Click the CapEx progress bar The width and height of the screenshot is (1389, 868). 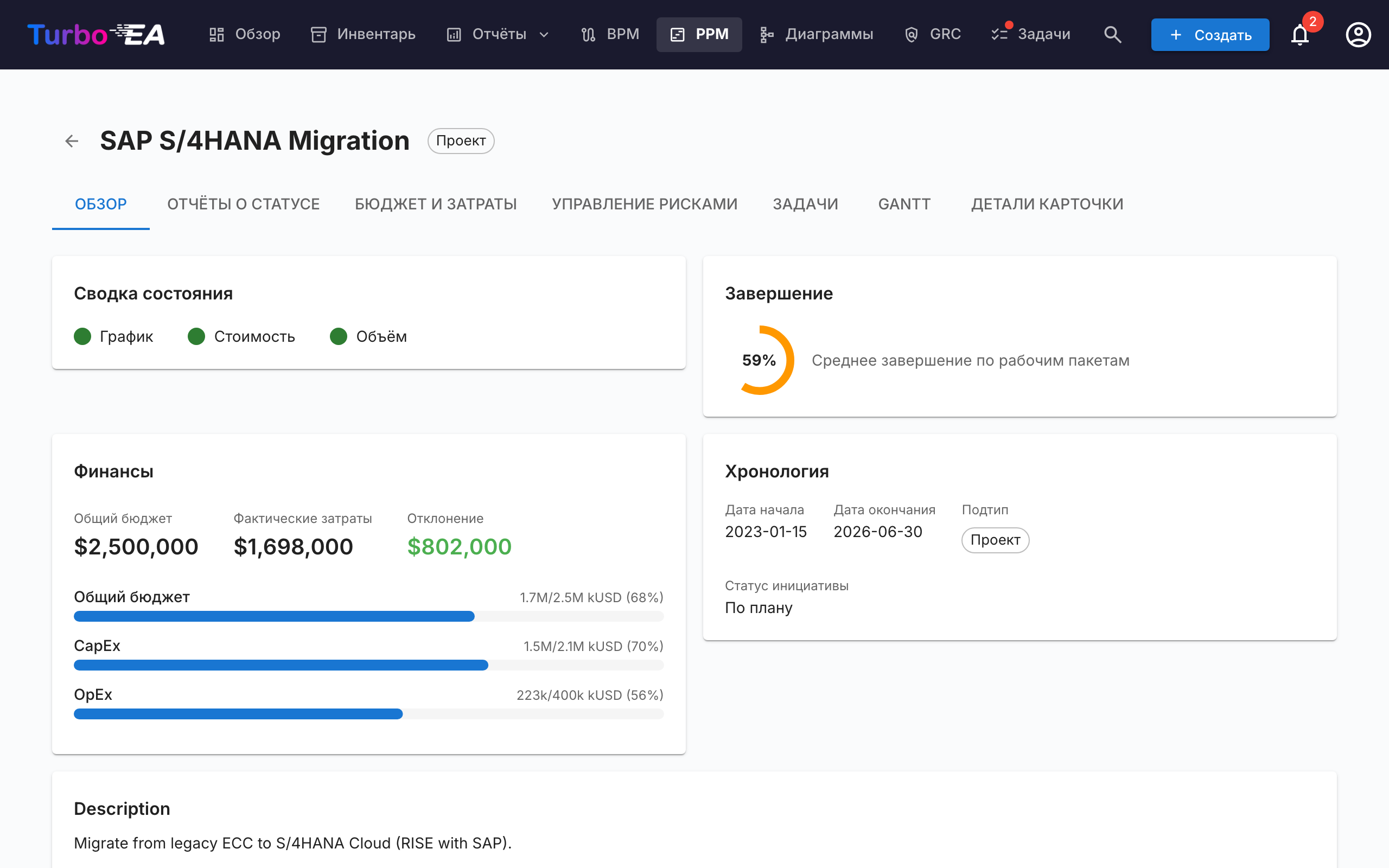[368, 665]
